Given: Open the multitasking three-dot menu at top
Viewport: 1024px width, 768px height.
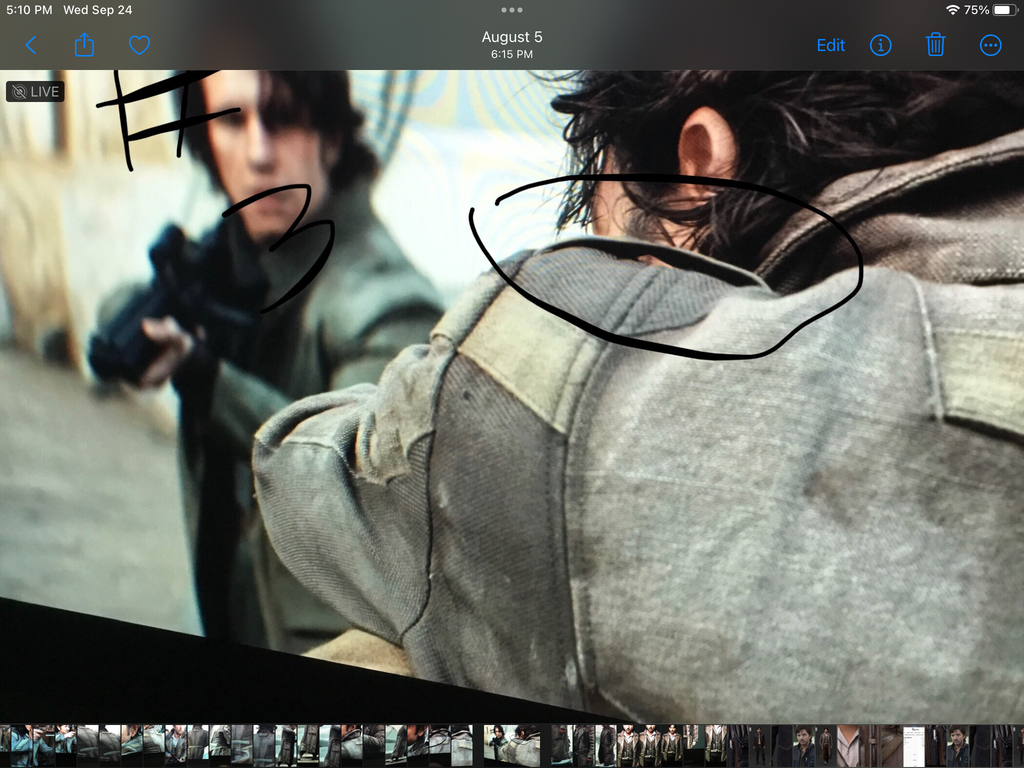Looking at the screenshot, I should point(512,10).
